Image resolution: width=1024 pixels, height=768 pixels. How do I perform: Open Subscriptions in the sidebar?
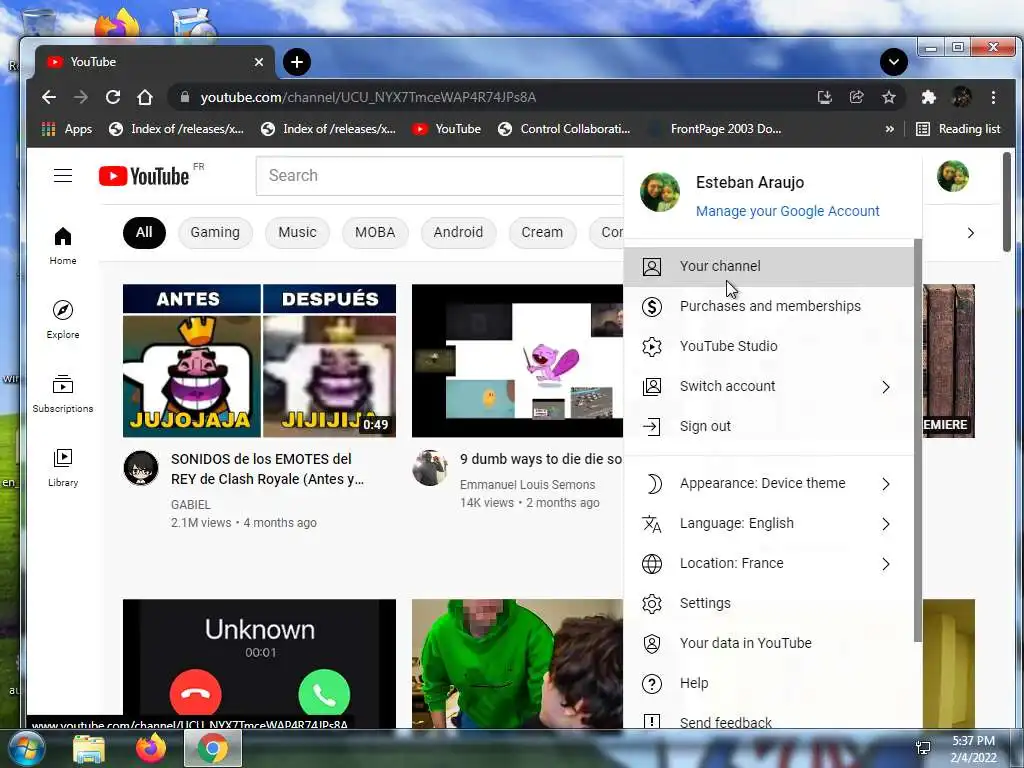tap(63, 393)
